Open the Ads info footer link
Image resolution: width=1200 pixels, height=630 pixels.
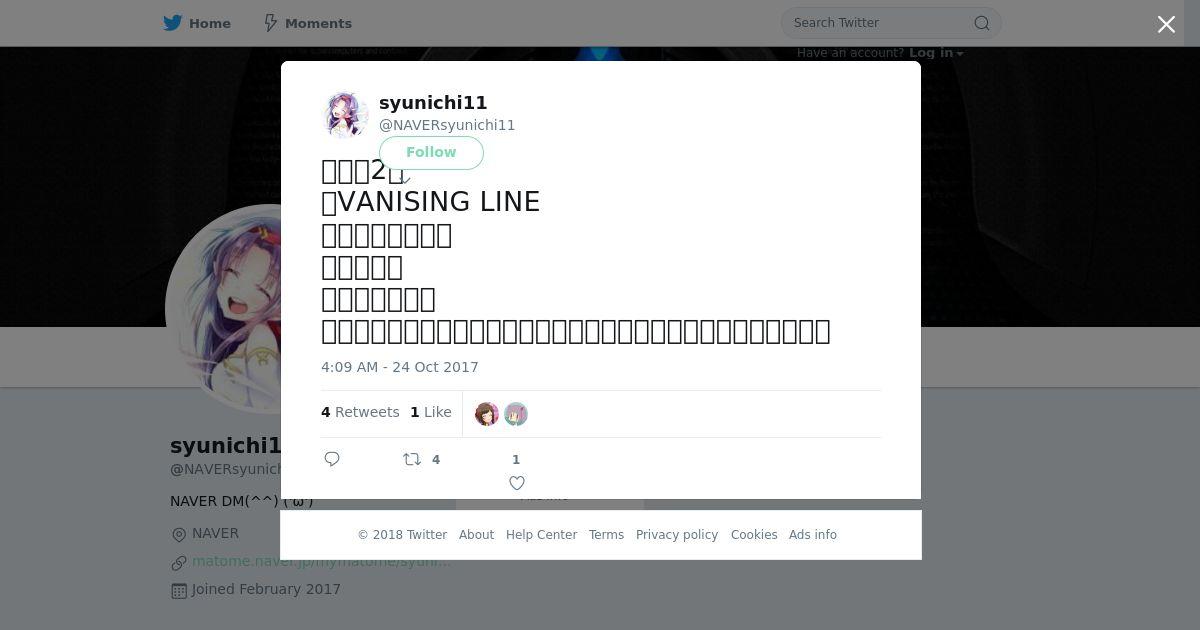[813, 535]
